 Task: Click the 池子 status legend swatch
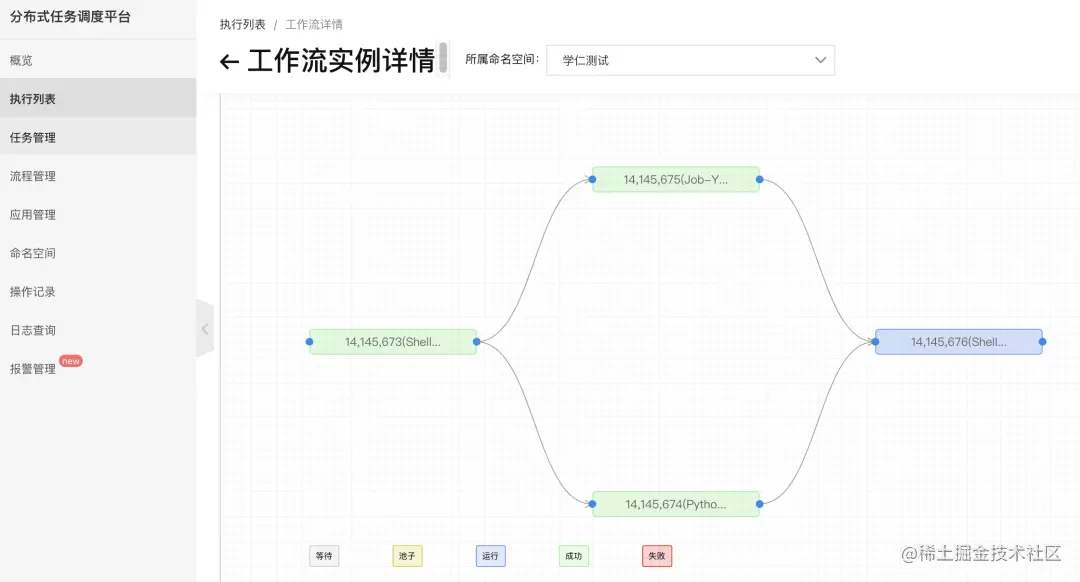pos(407,556)
